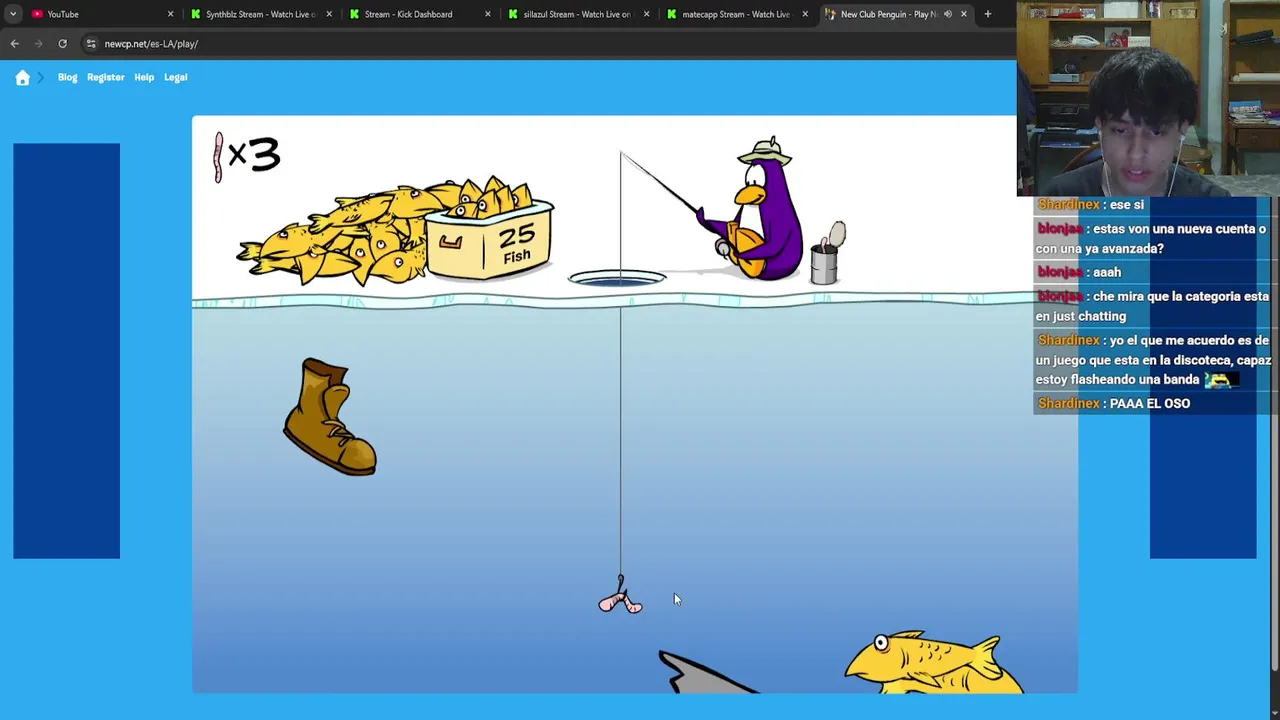The image size is (1280, 720).
Task: Close the sillazul Stream tab
Action: (x=646, y=14)
